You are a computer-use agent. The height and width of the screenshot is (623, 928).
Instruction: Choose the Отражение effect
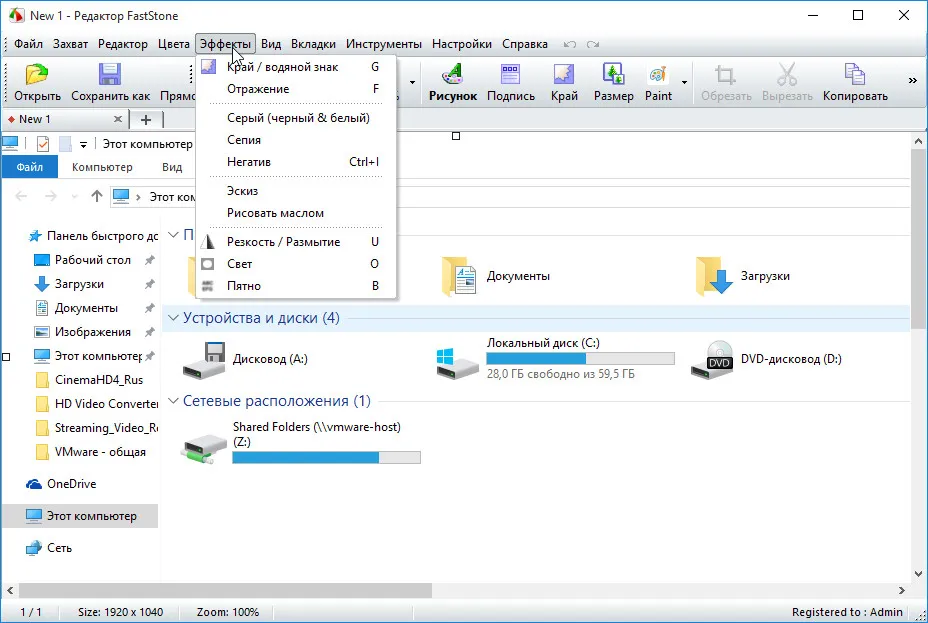296,89
